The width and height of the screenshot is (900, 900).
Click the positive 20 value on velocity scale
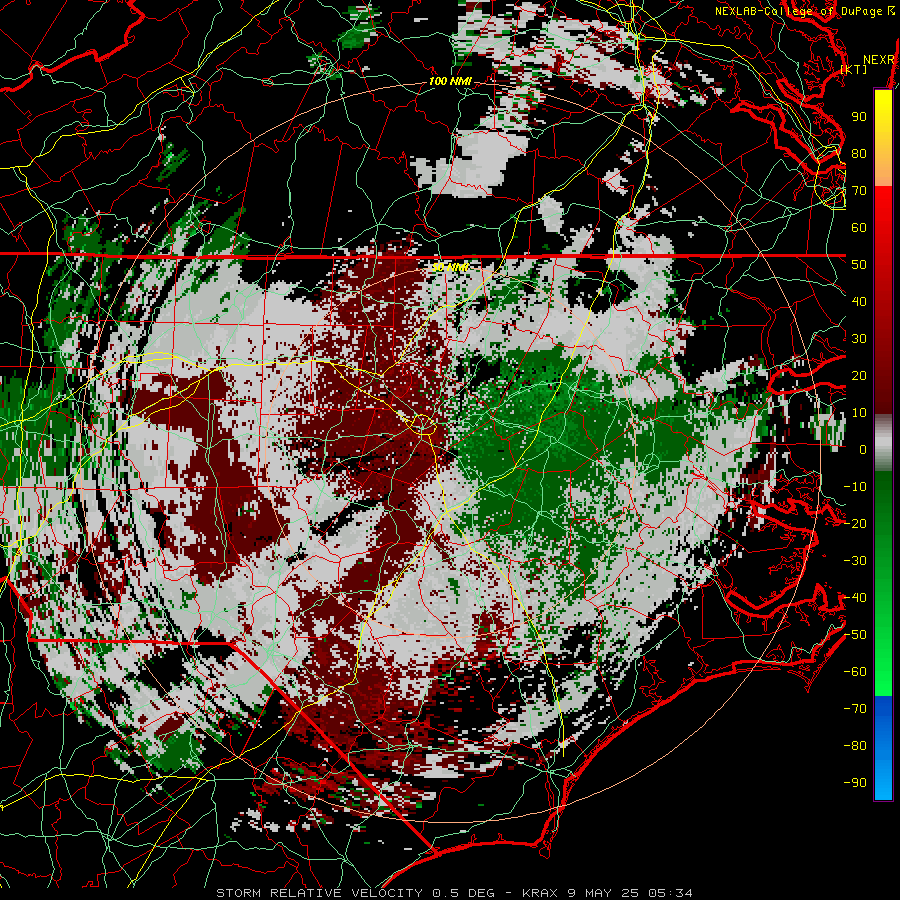859,375
